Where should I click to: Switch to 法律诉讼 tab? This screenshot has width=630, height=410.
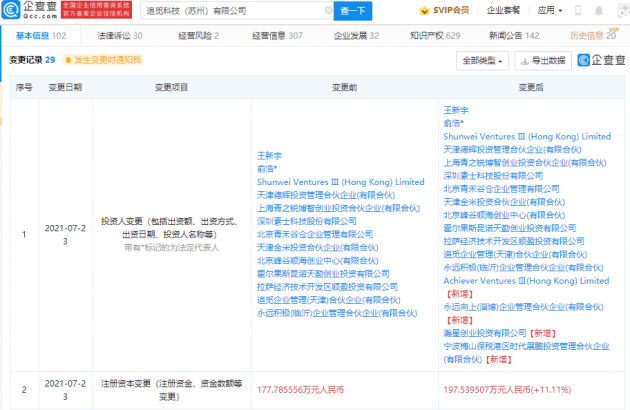pos(120,36)
